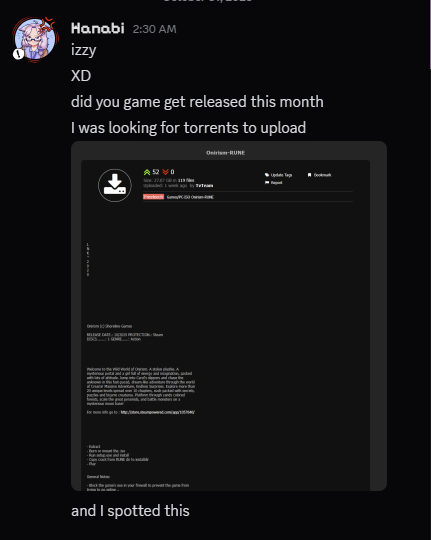Viewport: 431px width, 540px height.
Task: Click the torrent download icon in screenshot
Action: pos(115,185)
